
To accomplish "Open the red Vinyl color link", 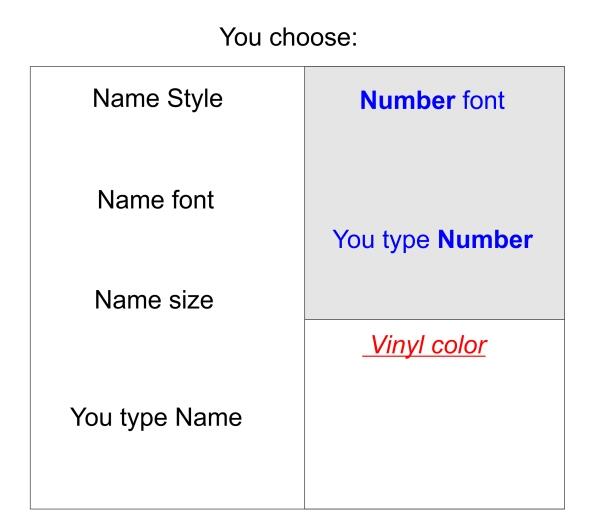I will pos(424,346).
